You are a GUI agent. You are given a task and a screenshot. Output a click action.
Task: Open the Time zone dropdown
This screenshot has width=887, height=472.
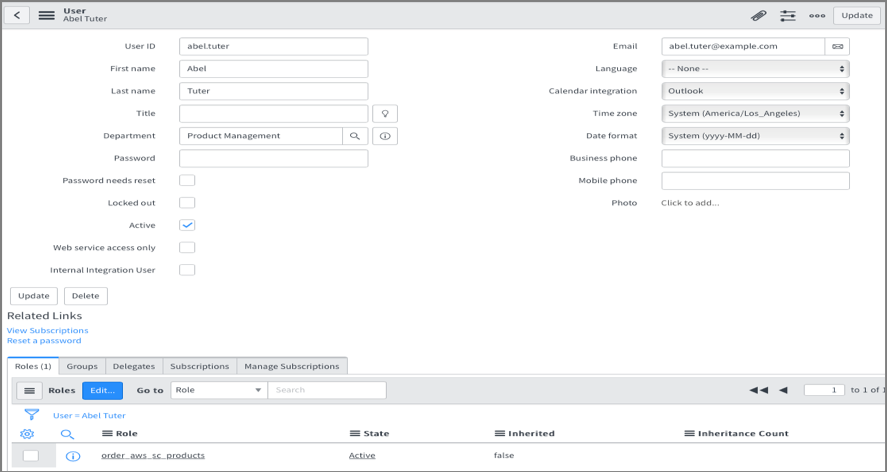click(x=755, y=113)
